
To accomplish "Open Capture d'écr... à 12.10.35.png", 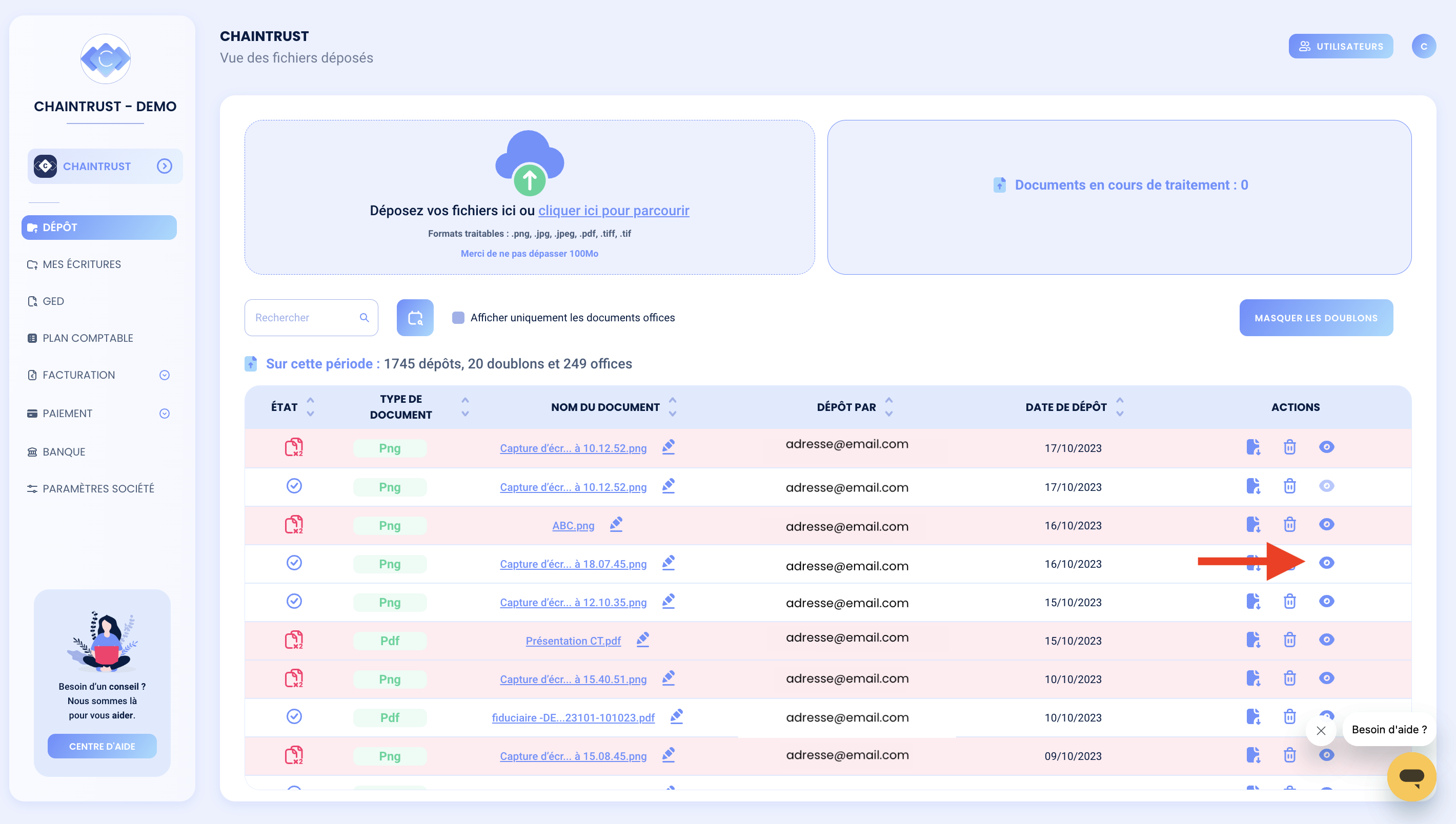I will click(x=573, y=603).
